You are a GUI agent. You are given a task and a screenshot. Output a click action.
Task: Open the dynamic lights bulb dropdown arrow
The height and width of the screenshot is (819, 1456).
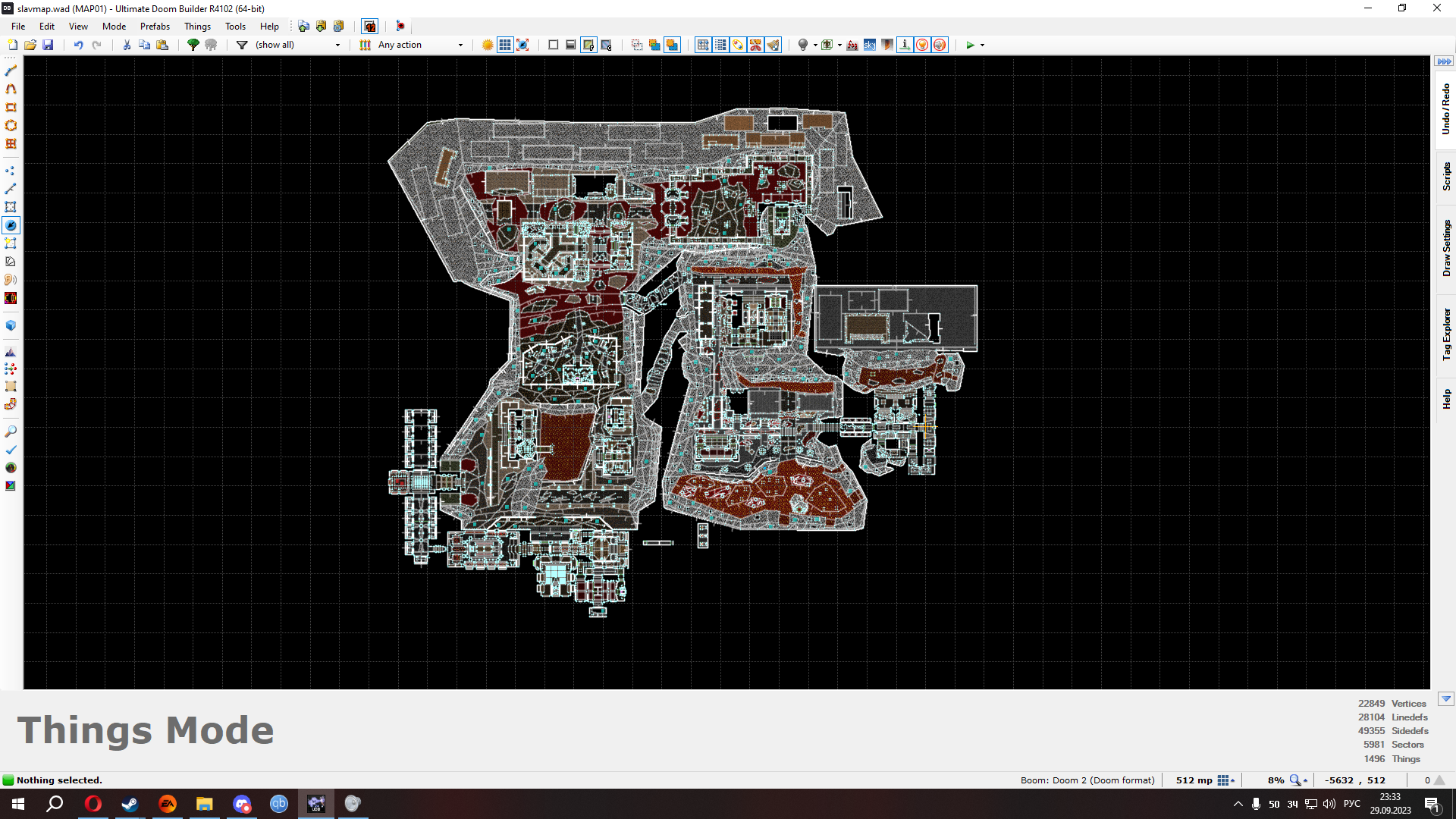coord(815,45)
